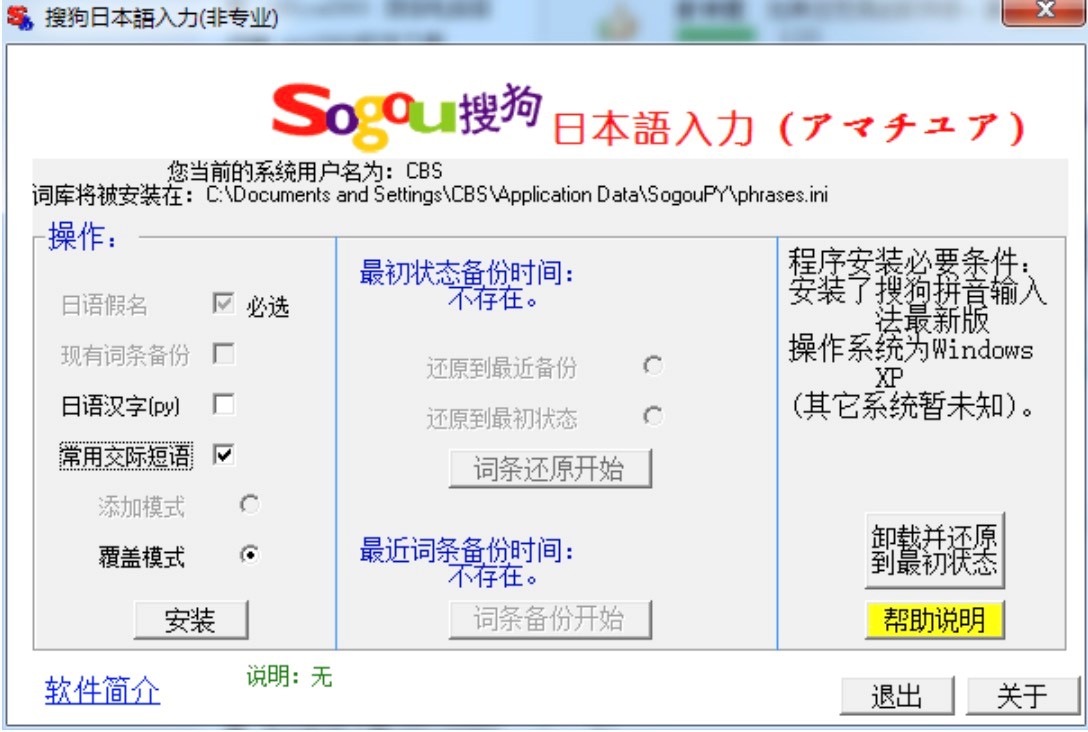1088x732 pixels.
Task: Choose the 还原到最近备份 radio option
Action: coord(653,366)
